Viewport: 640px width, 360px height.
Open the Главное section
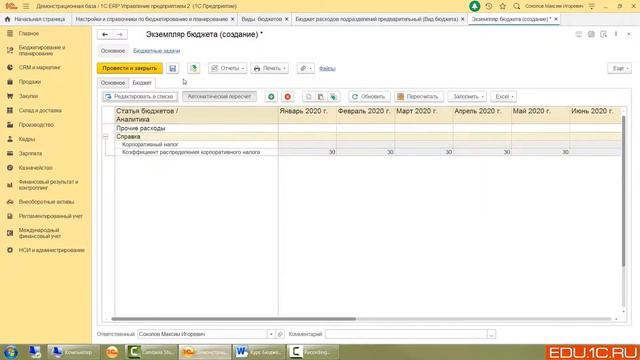click(29, 33)
